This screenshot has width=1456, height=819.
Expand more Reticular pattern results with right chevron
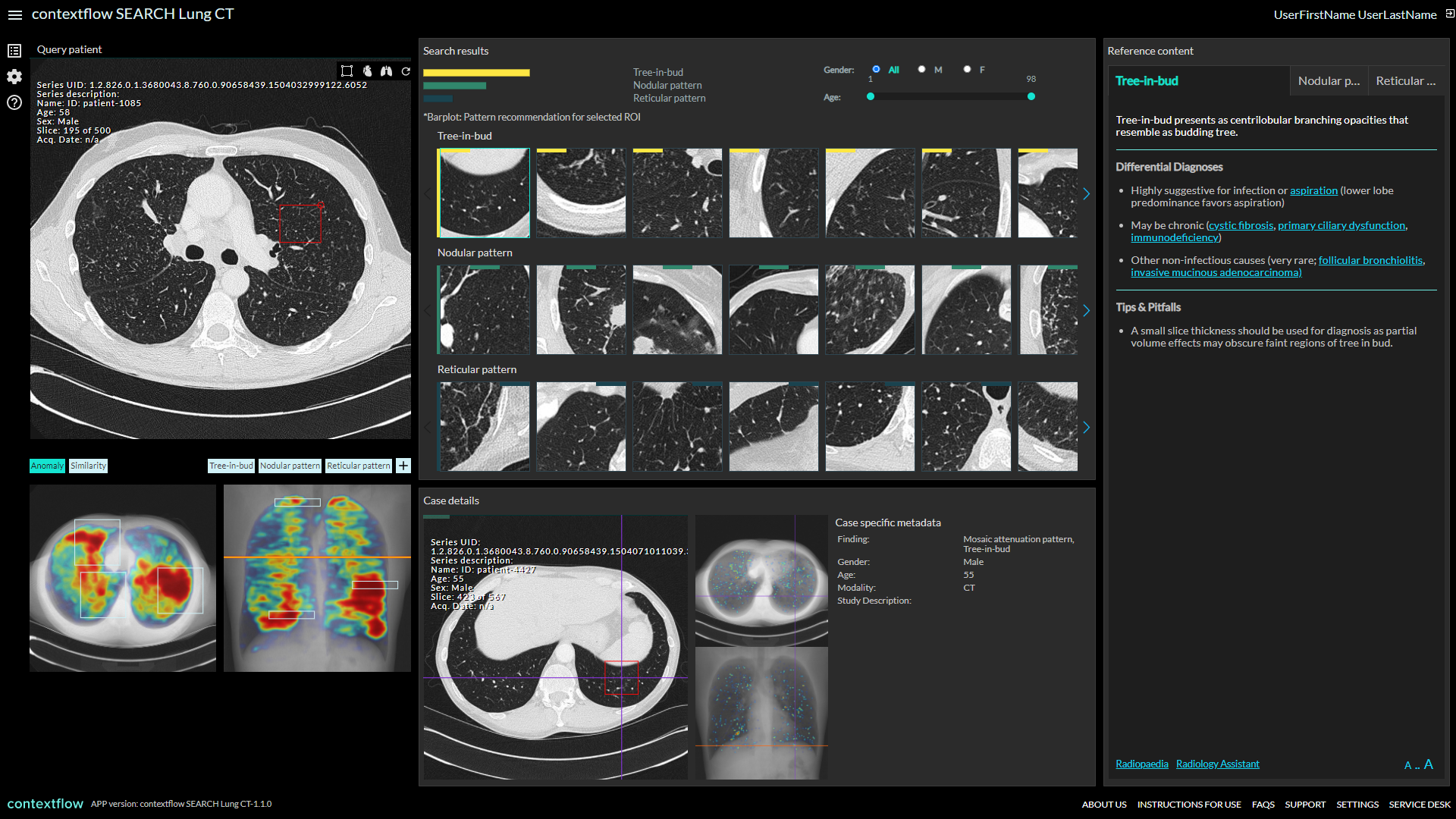[x=1086, y=427]
